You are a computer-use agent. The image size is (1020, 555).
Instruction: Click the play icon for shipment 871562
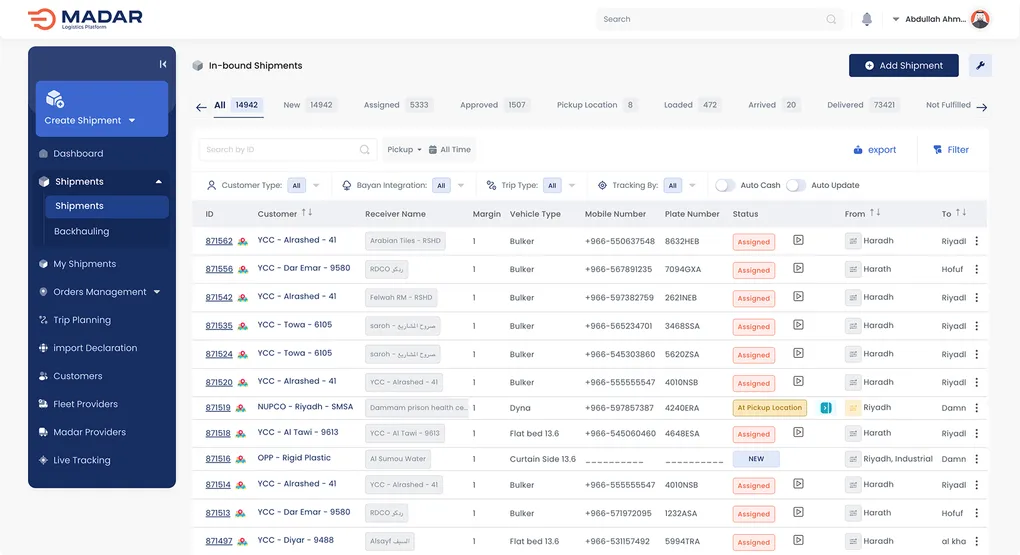pos(798,240)
